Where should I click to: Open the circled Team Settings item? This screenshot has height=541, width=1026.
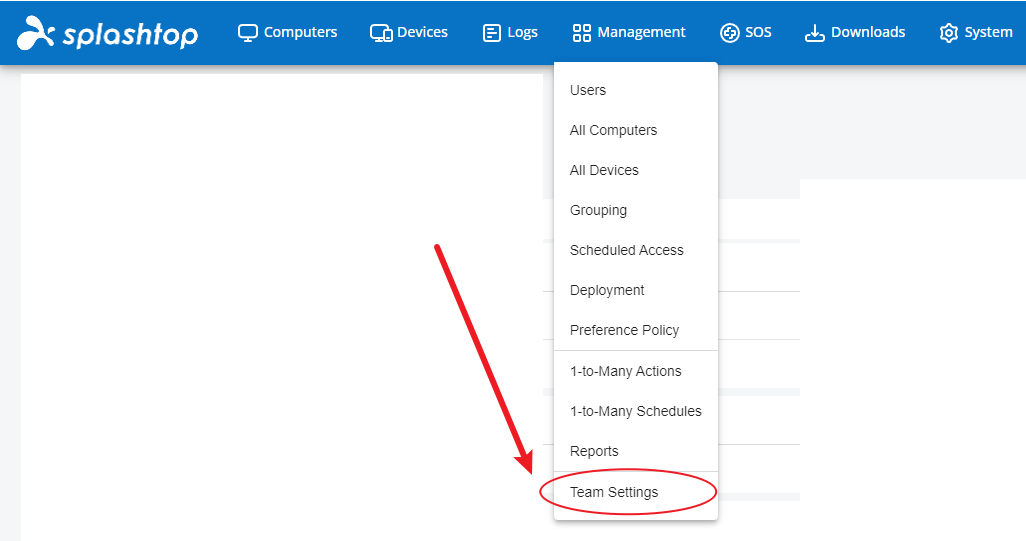614,492
